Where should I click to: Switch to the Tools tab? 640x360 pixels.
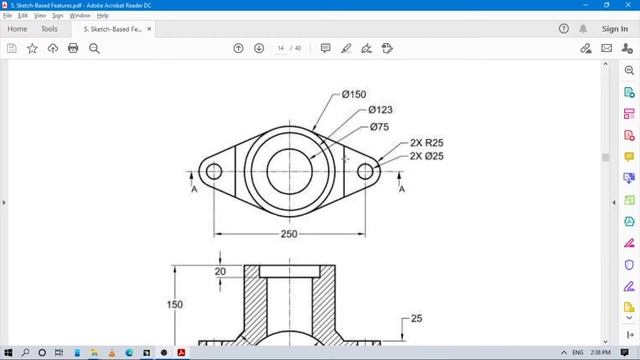(x=49, y=29)
